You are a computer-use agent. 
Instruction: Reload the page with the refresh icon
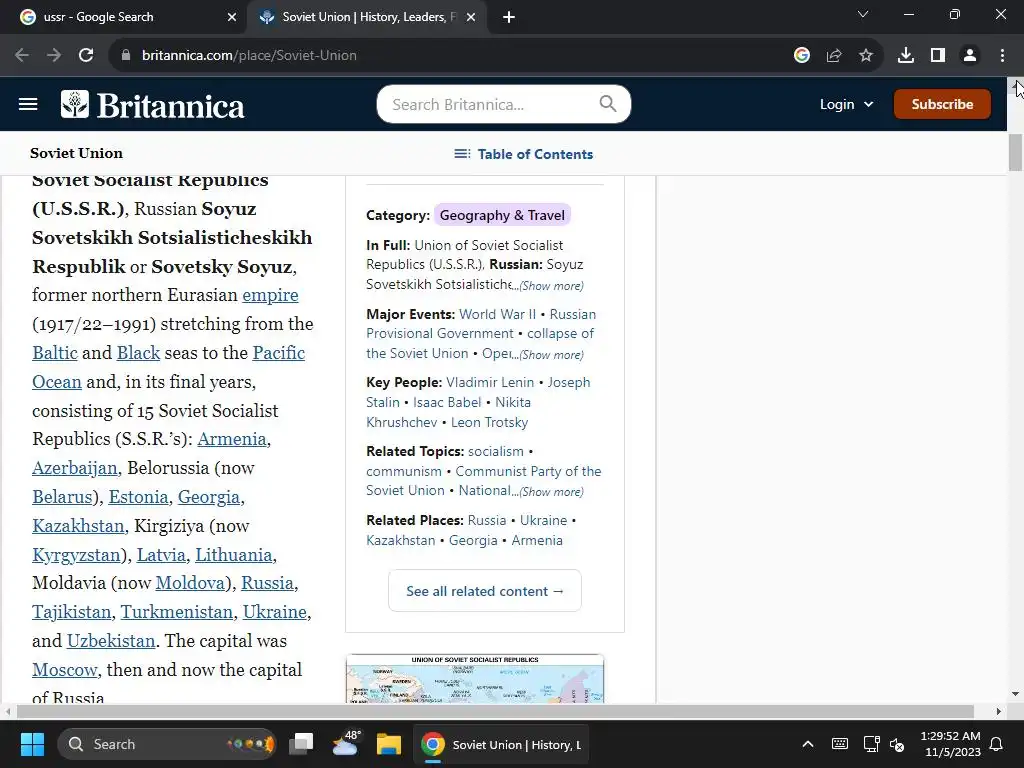tap(86, 56)
